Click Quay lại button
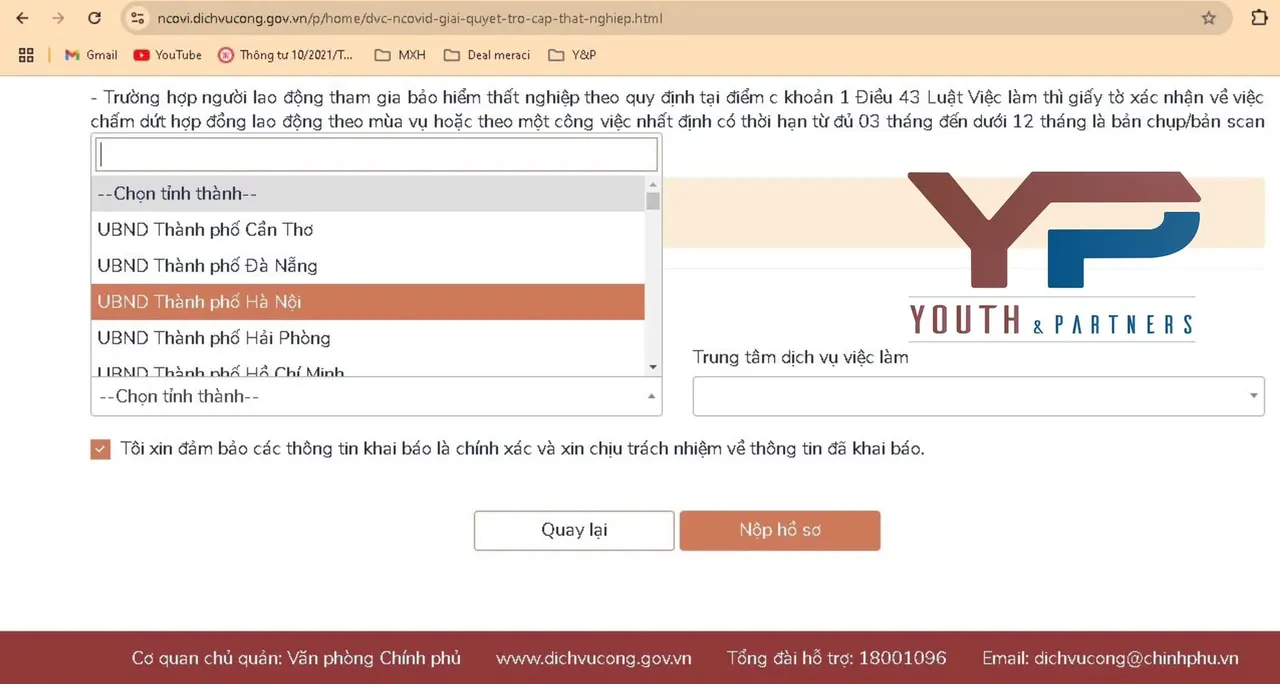The height and width of the screenshot is (684, 1280). tap(574, 530)
